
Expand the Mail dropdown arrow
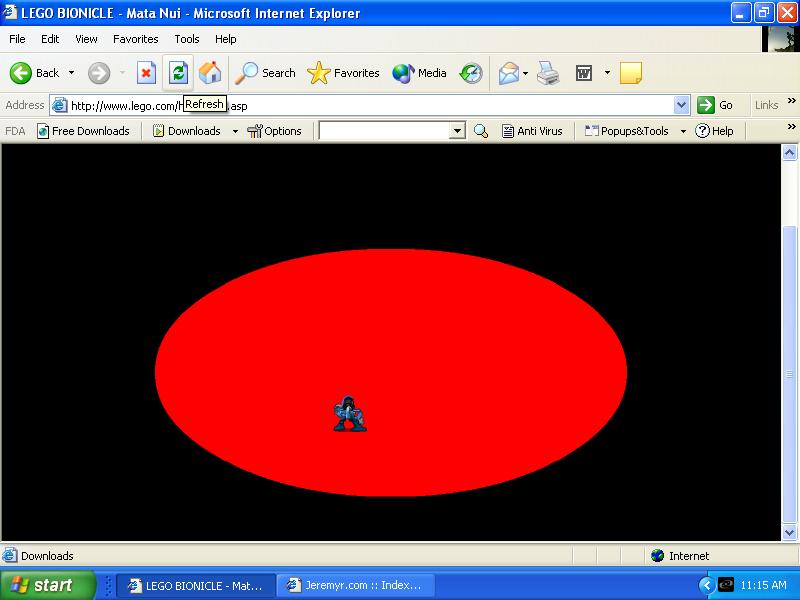tap(526, 73)
